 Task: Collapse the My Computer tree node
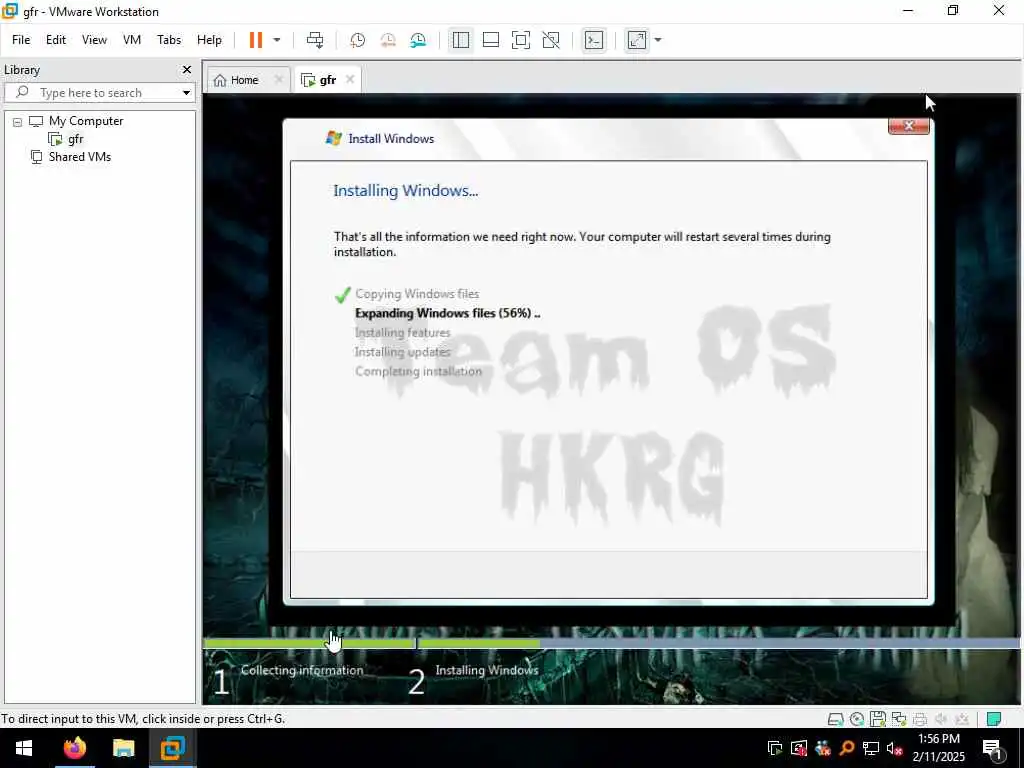pos(18,121)
